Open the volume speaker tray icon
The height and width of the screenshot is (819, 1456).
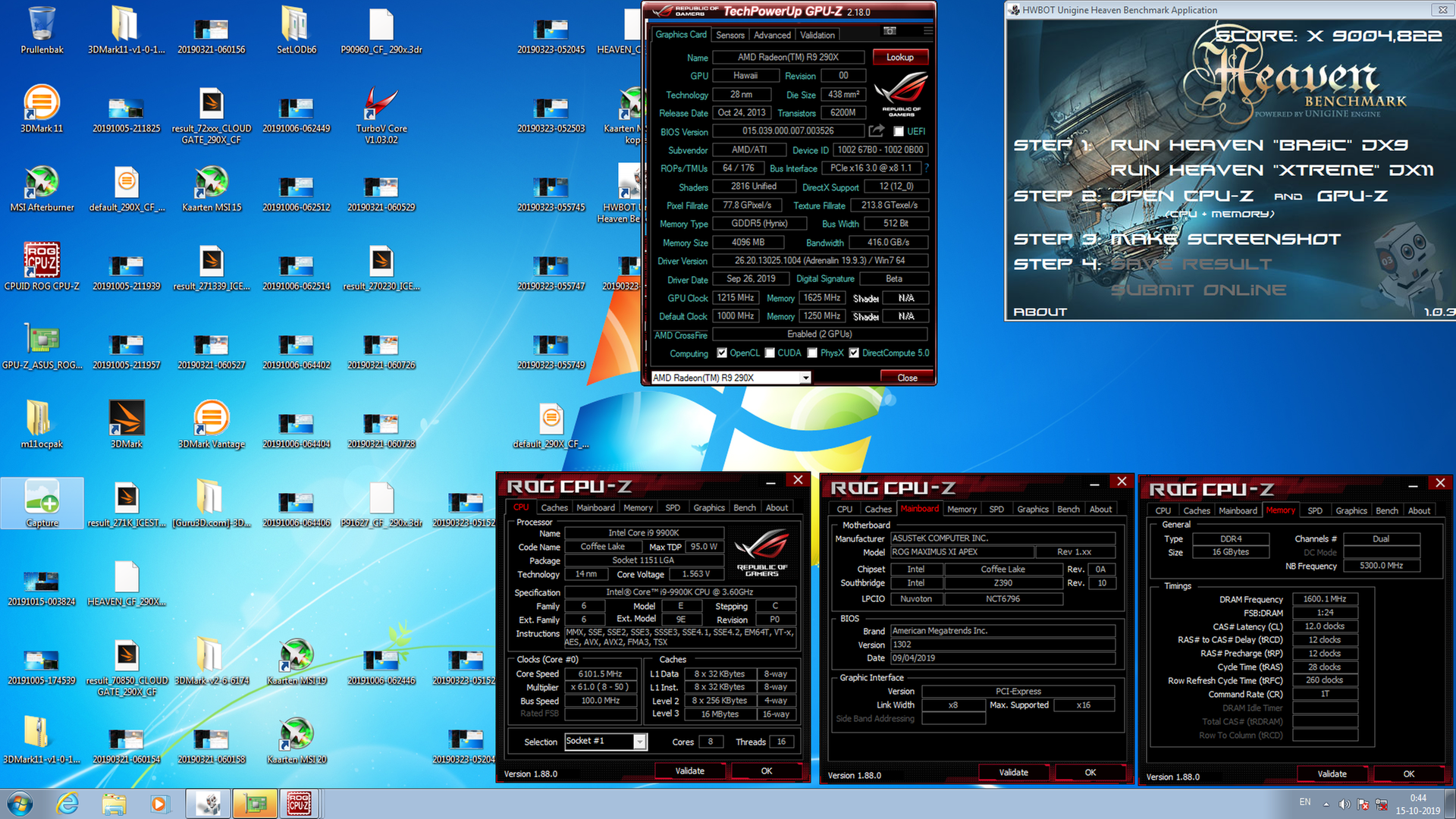(1344, 804)
